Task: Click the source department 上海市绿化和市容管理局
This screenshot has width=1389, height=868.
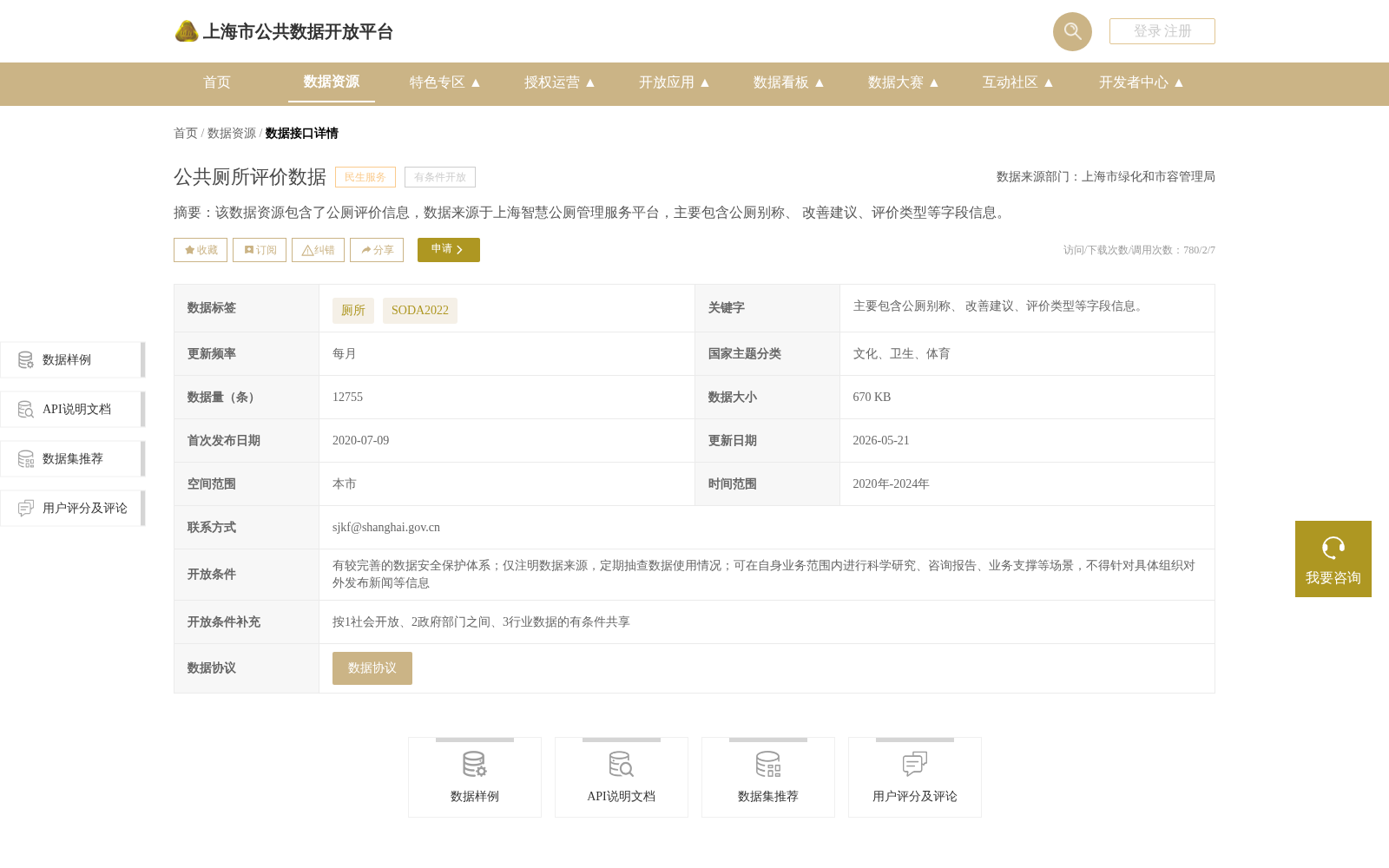Action: [x=1149, y=177]
